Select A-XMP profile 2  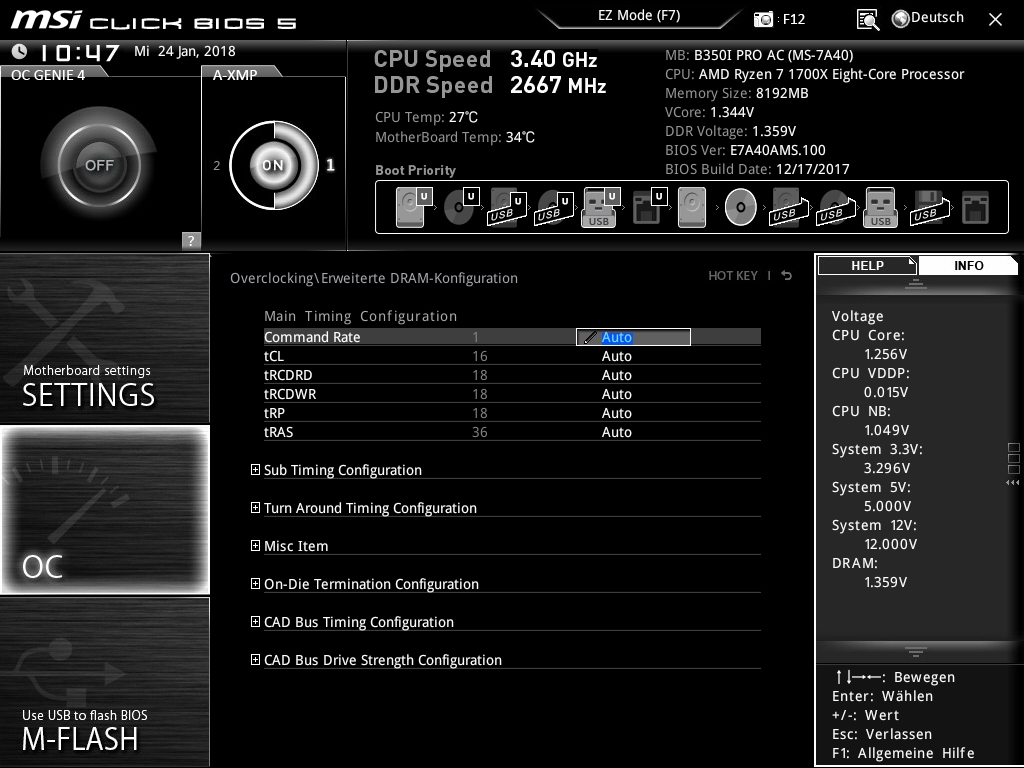pyautogui.click(x=217, y=166)
